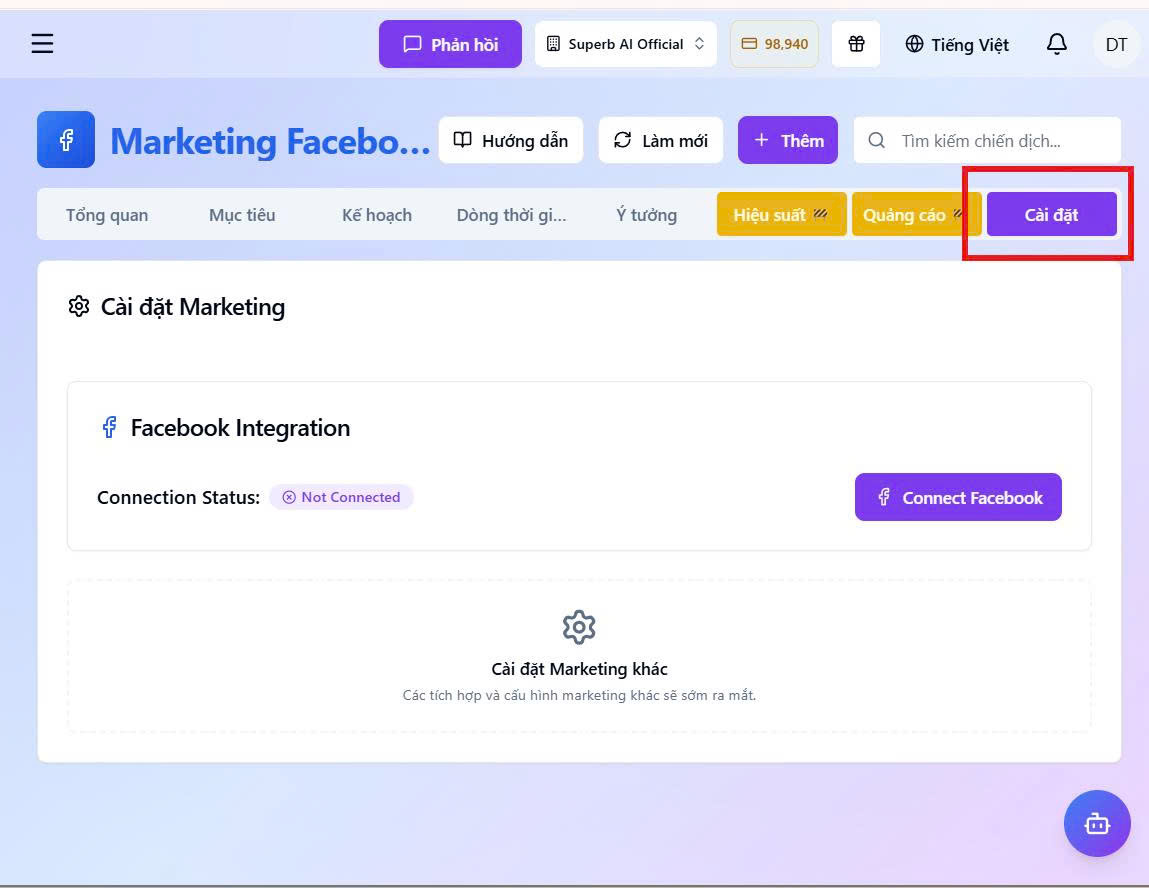1149x888 pixels.
Task: Open the Hướng dẫn guide
Action: [511, 140]
